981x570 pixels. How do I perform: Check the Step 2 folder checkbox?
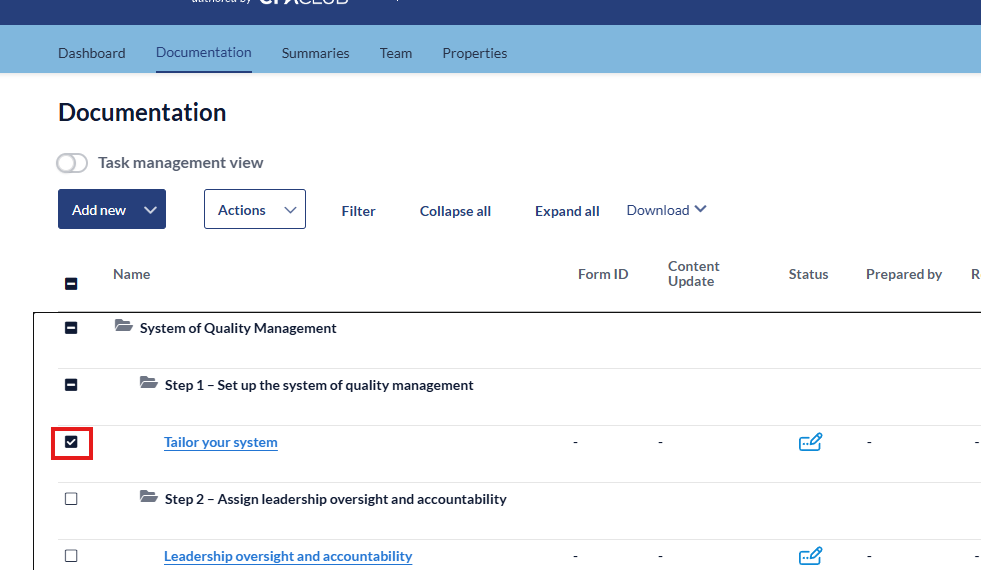coord(71,499)
